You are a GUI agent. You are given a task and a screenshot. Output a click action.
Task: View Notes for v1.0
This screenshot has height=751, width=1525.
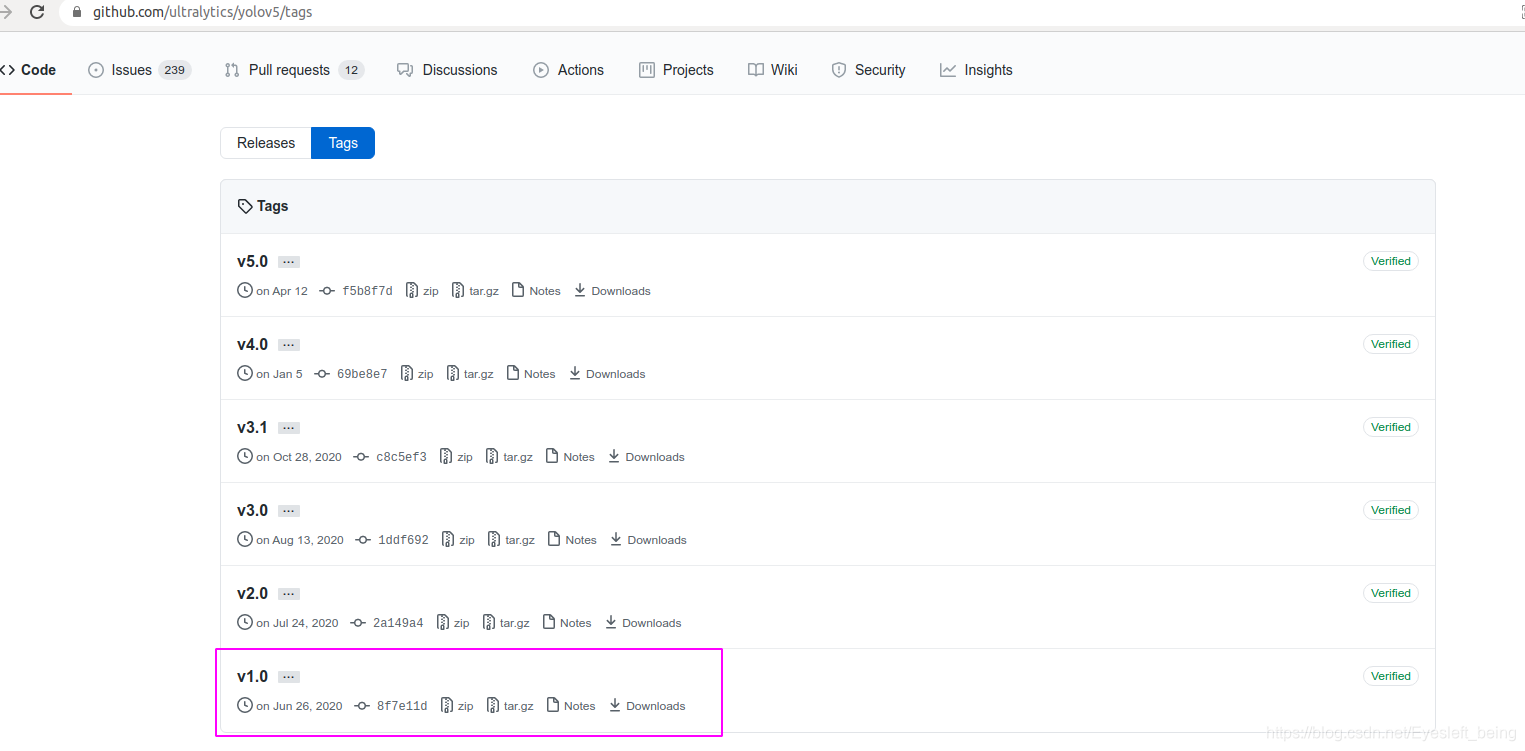pyautogui.click(x=571, y=706)
